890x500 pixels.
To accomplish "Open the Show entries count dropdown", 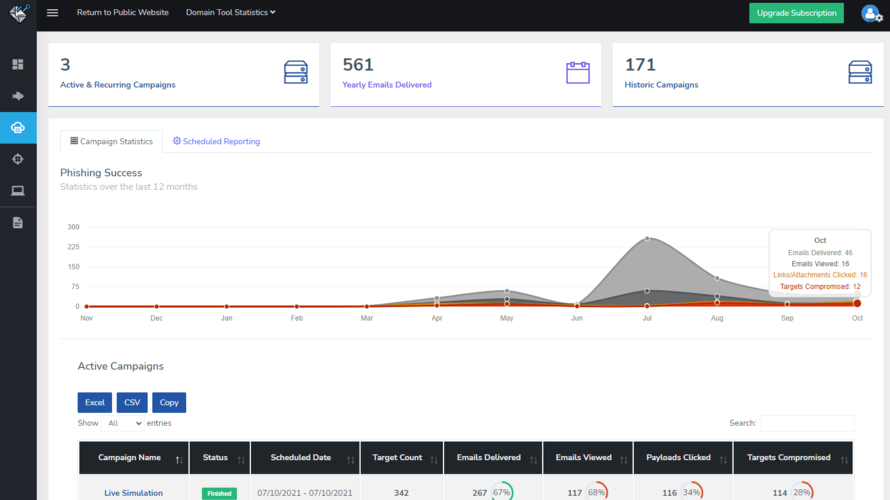I will 124,423.
